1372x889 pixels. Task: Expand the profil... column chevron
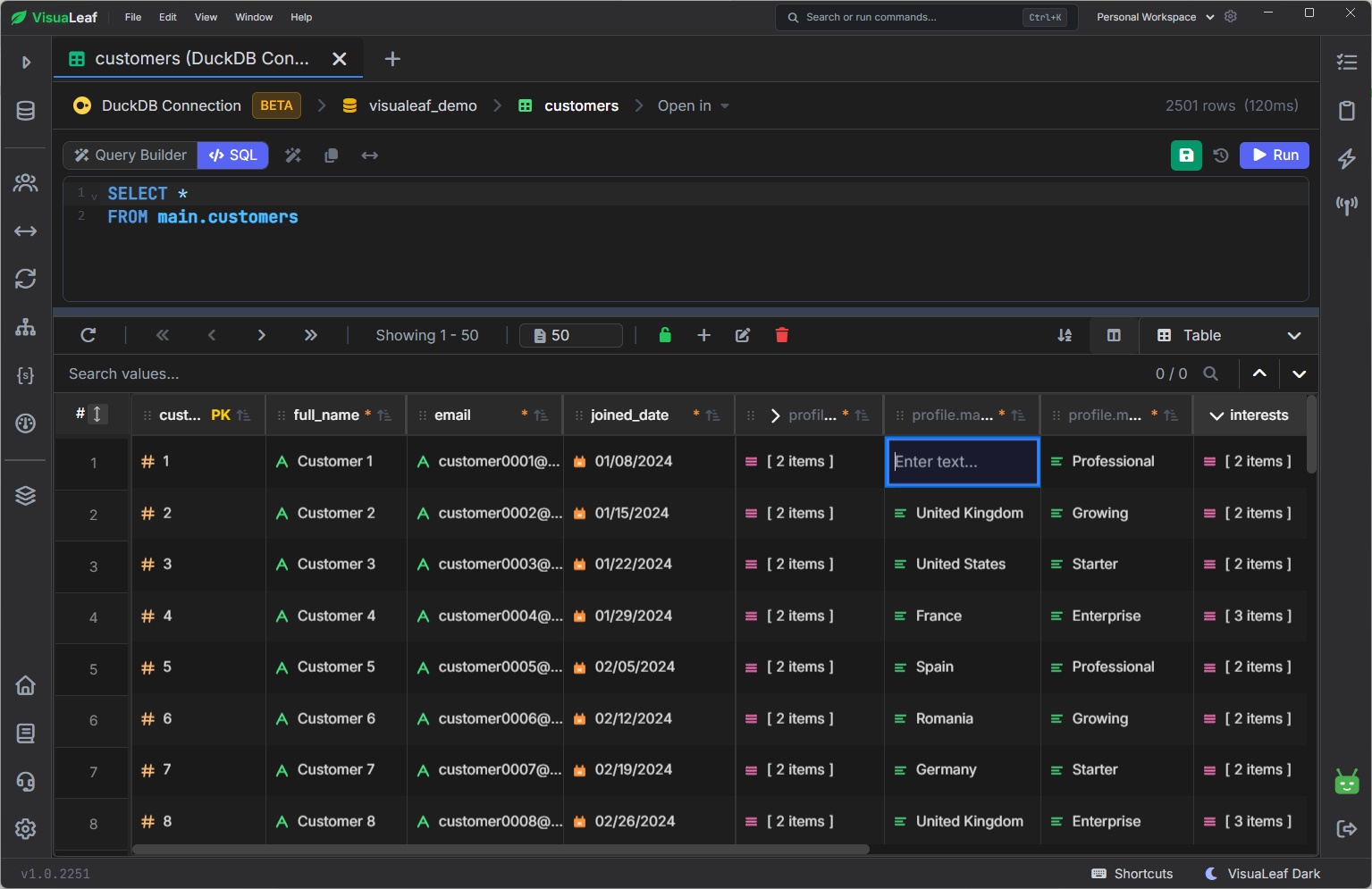[x=775, y=415]
